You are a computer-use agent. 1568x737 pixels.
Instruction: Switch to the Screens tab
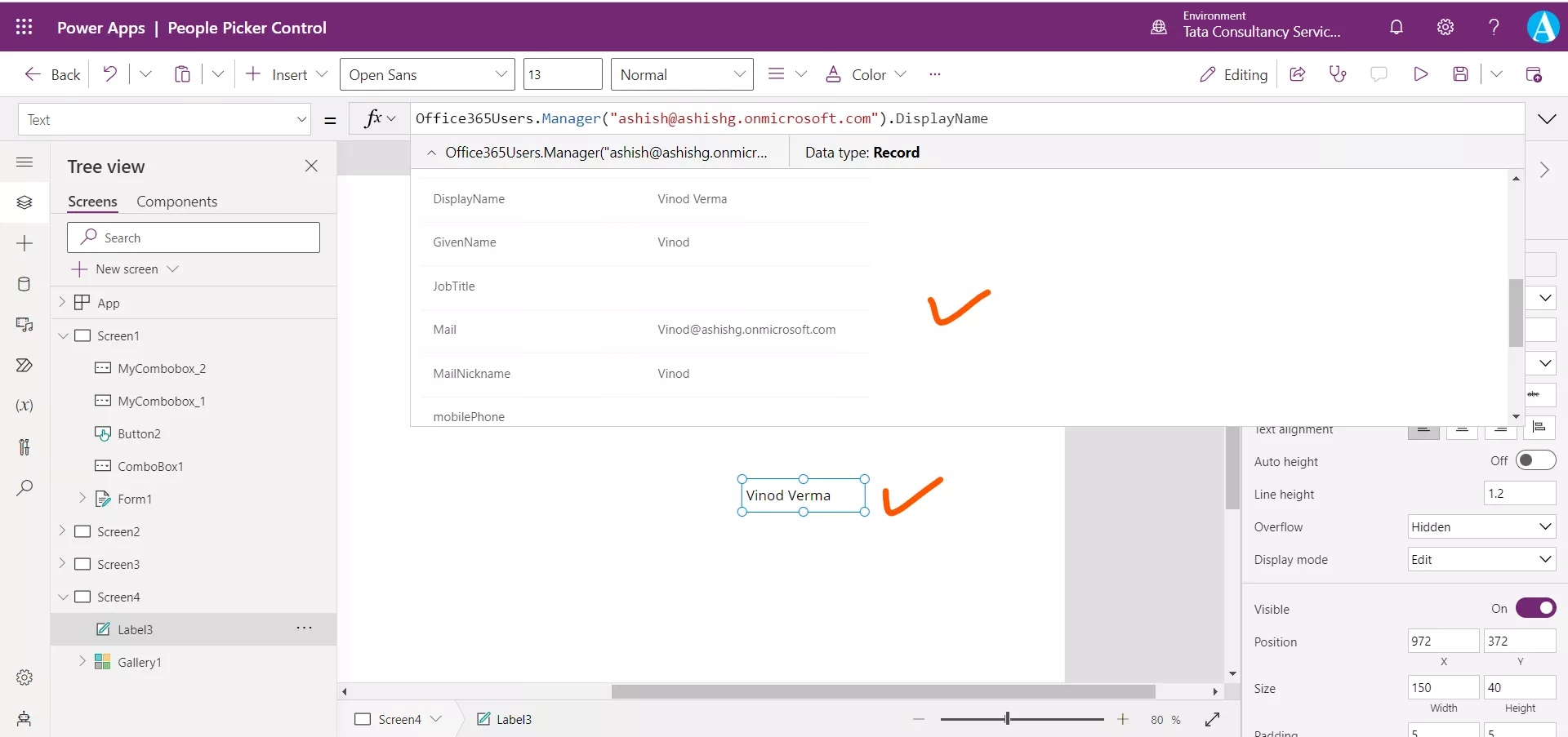(92, 202)
